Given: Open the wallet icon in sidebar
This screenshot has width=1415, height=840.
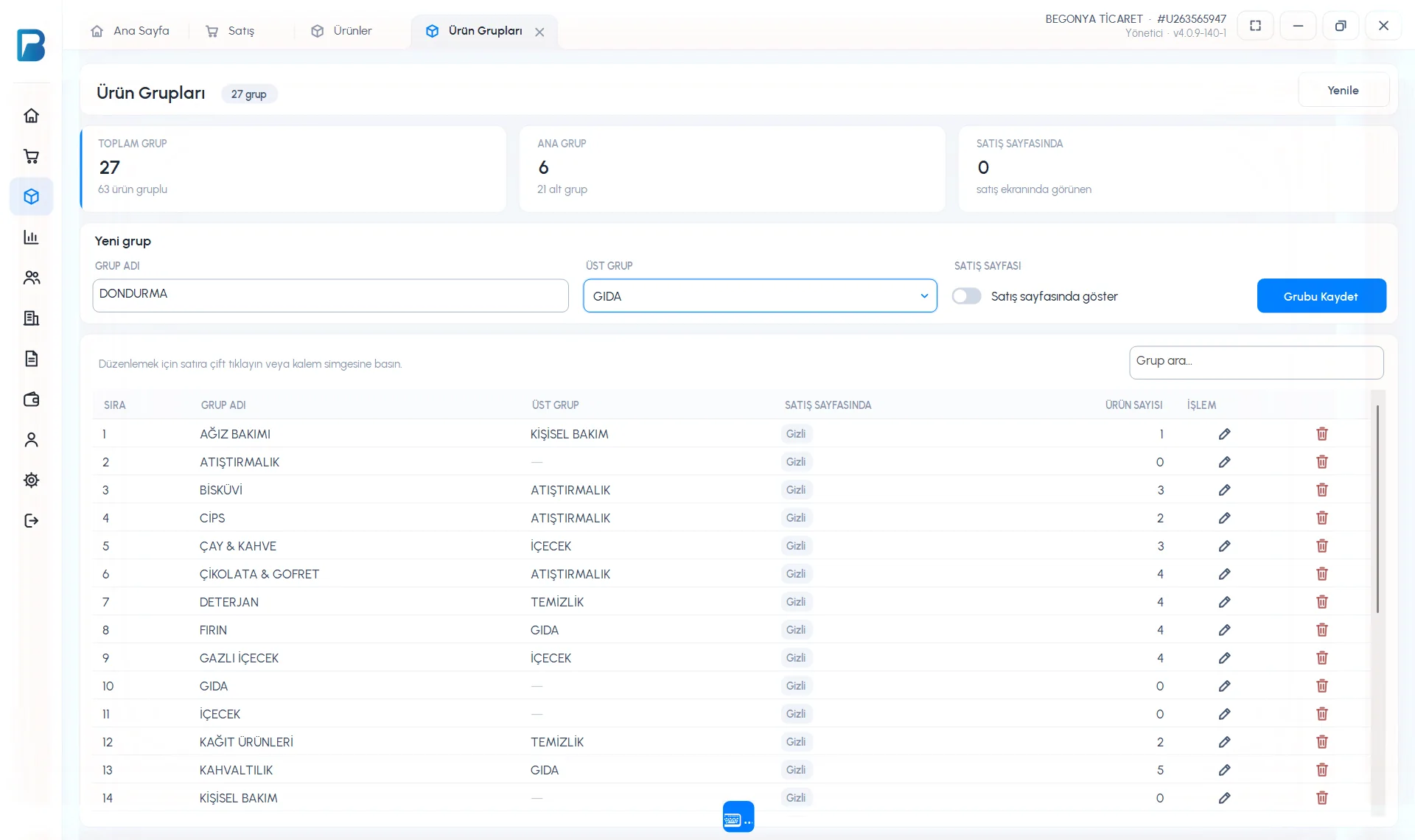Looking at the screenshot, I should click(31, 399).
